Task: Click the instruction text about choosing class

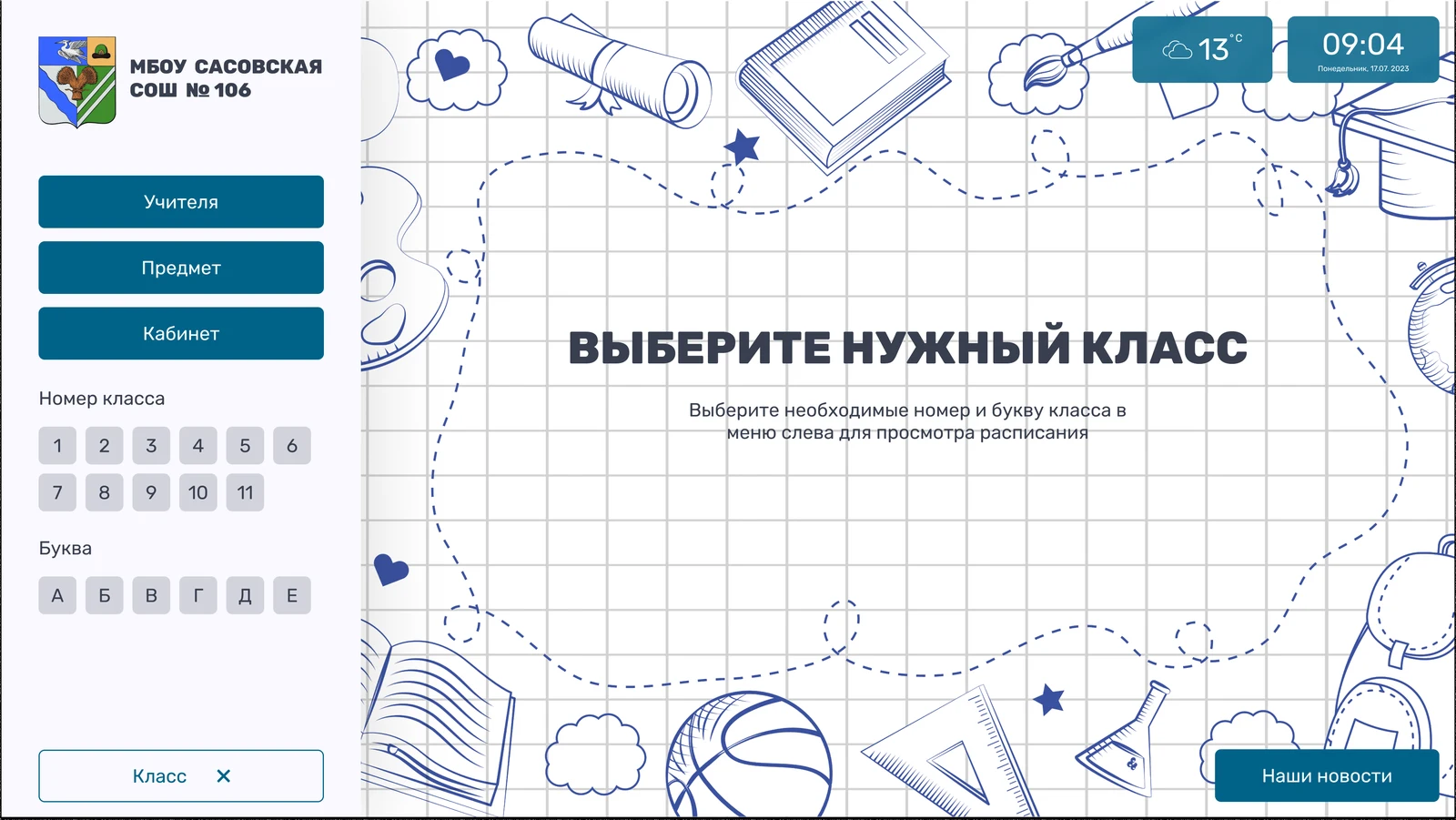Action: [x=907, y=421]
